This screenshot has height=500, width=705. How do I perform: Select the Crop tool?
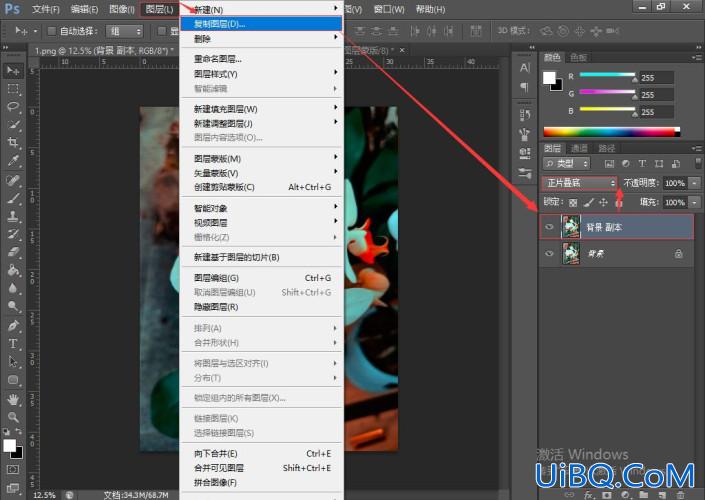coord(13,143)
